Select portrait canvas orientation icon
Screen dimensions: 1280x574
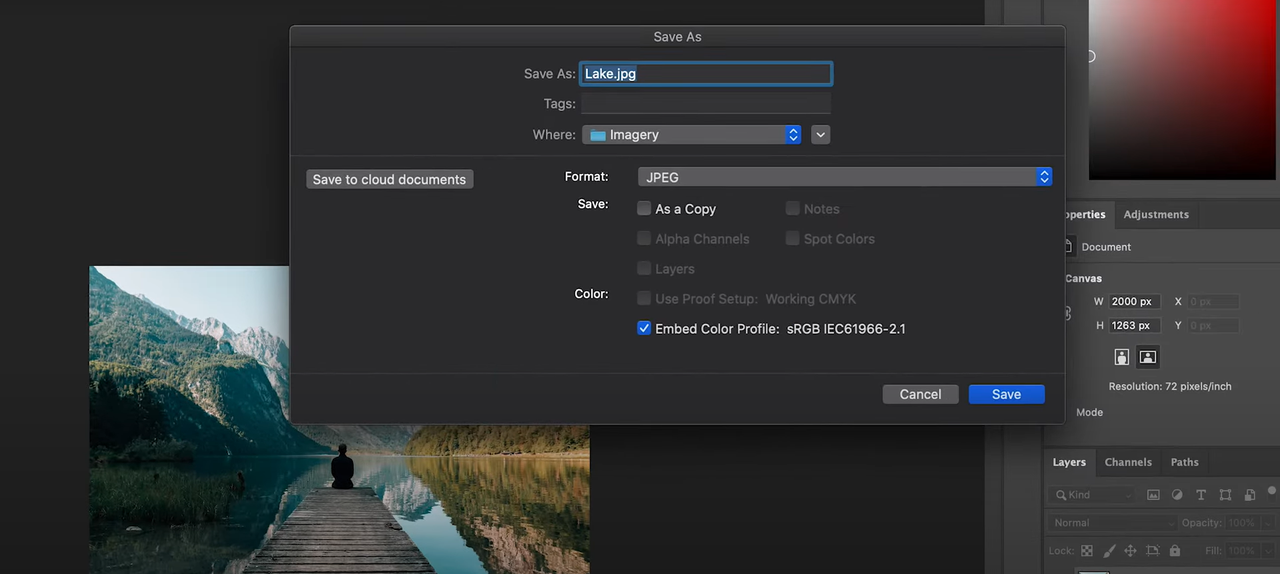click(x=1122, y=357)
